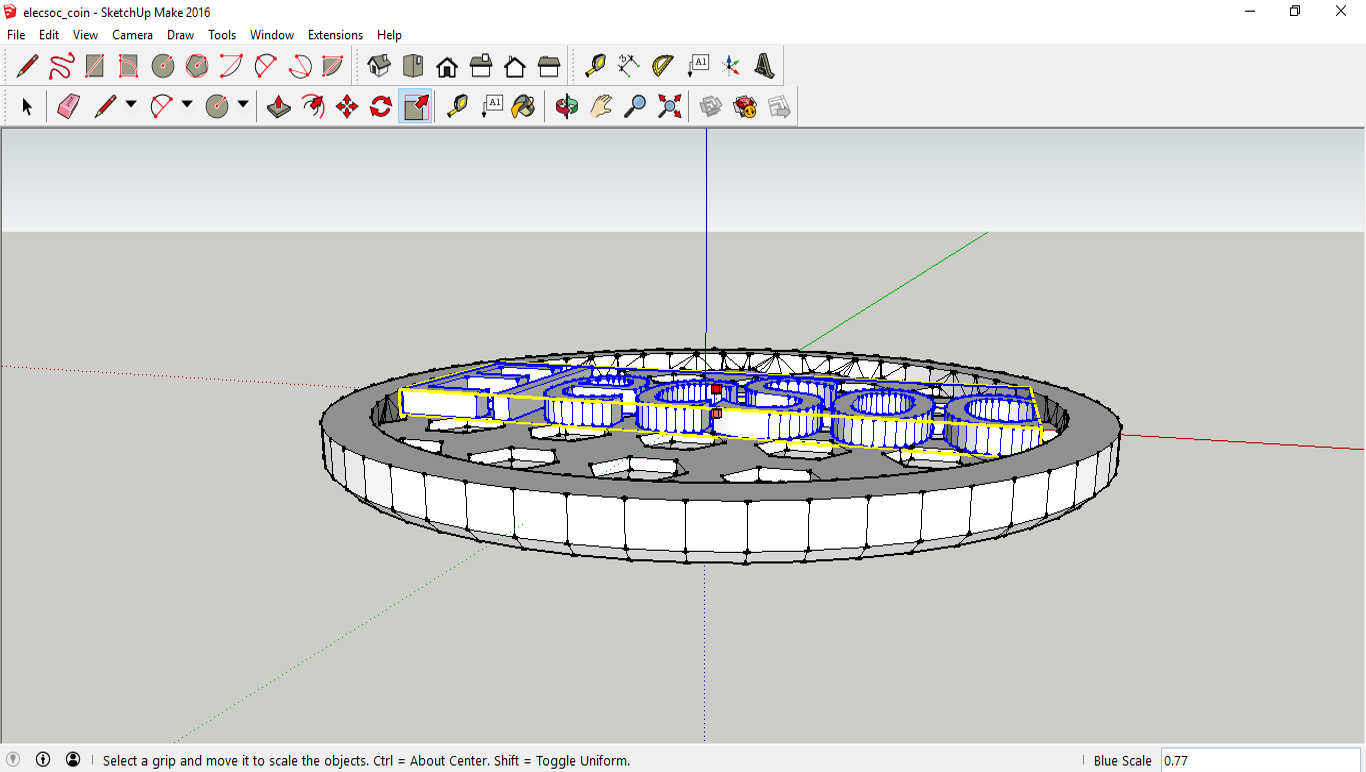
Task: Click the Tape Measure tool beside Dimensions
Action: (595, 67)
